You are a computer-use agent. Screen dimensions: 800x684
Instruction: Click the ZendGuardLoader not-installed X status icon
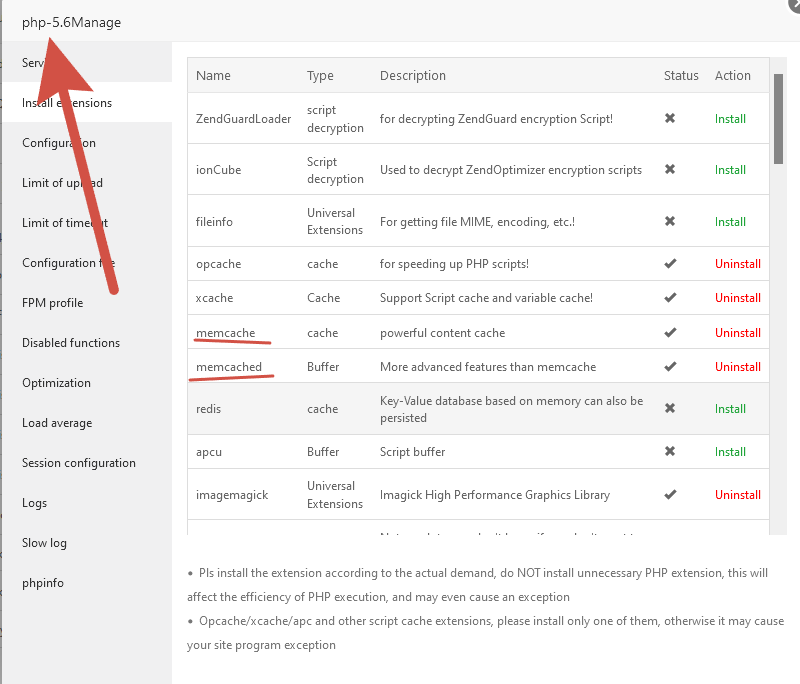point(670,118)
